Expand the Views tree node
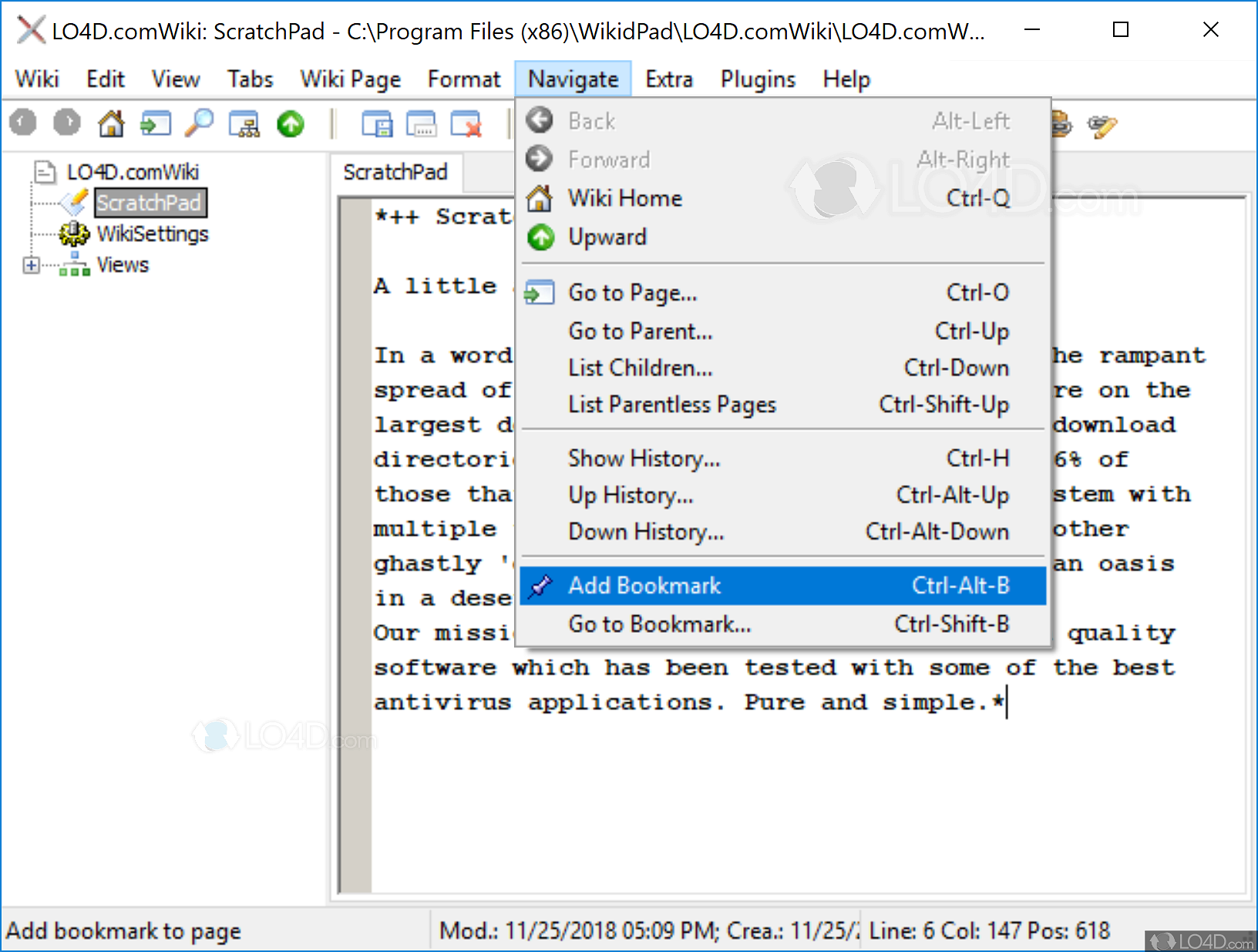 pos(31,265)
